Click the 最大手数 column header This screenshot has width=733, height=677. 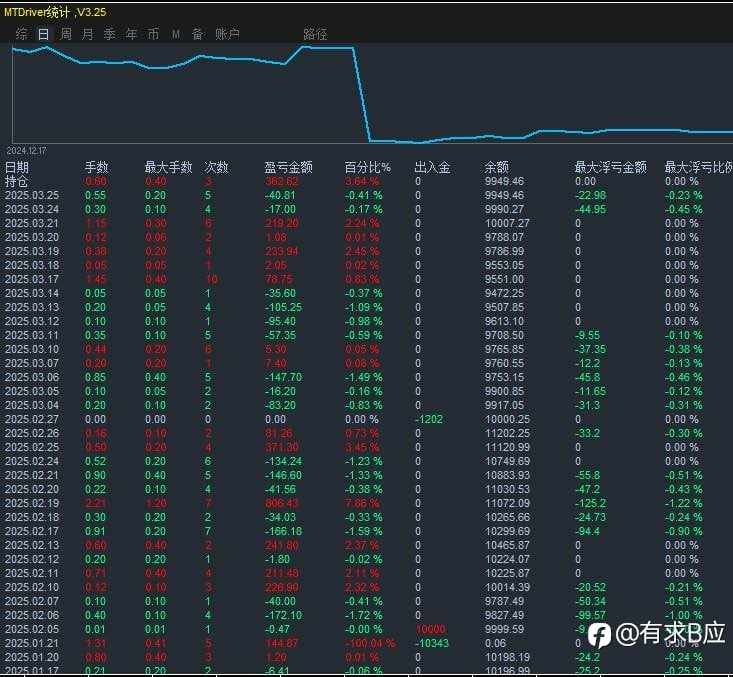(x=168, y=167)
